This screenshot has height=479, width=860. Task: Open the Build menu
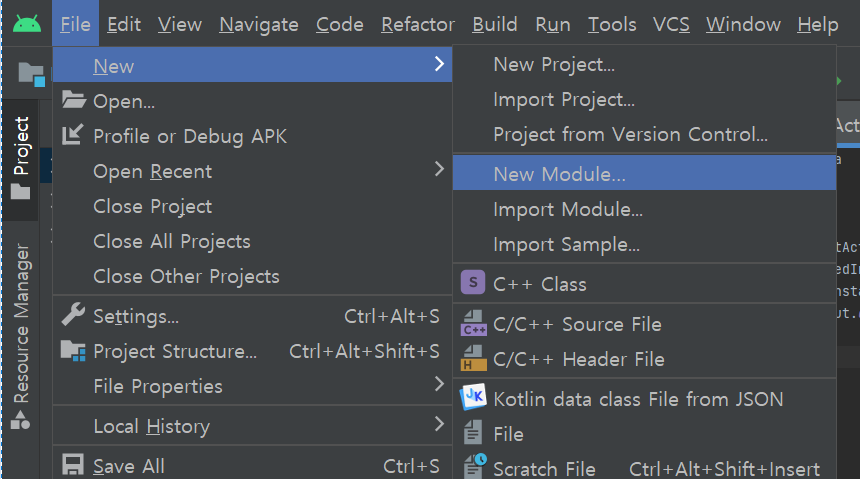click(x=495, y=24)
